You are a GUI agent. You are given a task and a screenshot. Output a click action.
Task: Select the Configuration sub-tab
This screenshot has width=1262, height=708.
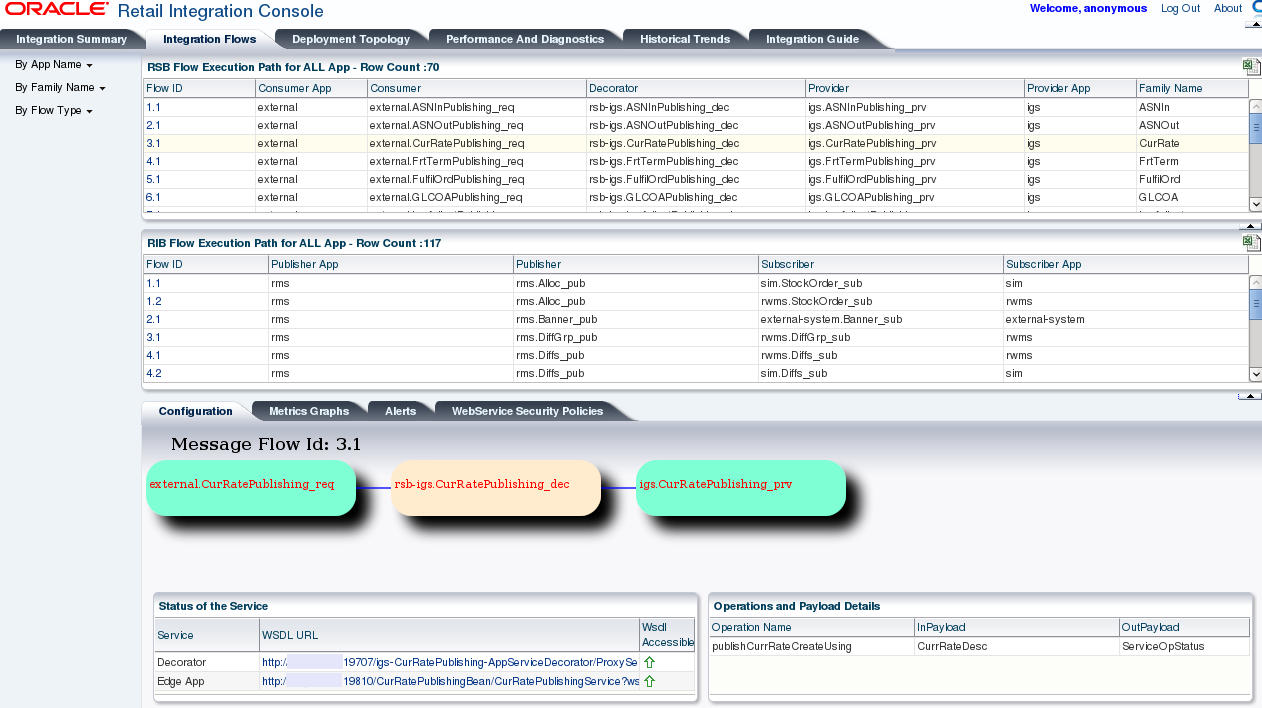195,411
